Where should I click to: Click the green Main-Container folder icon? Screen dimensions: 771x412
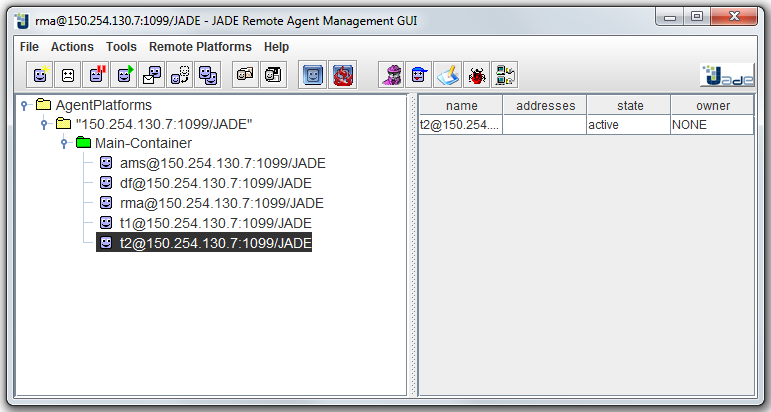[84, 143]
